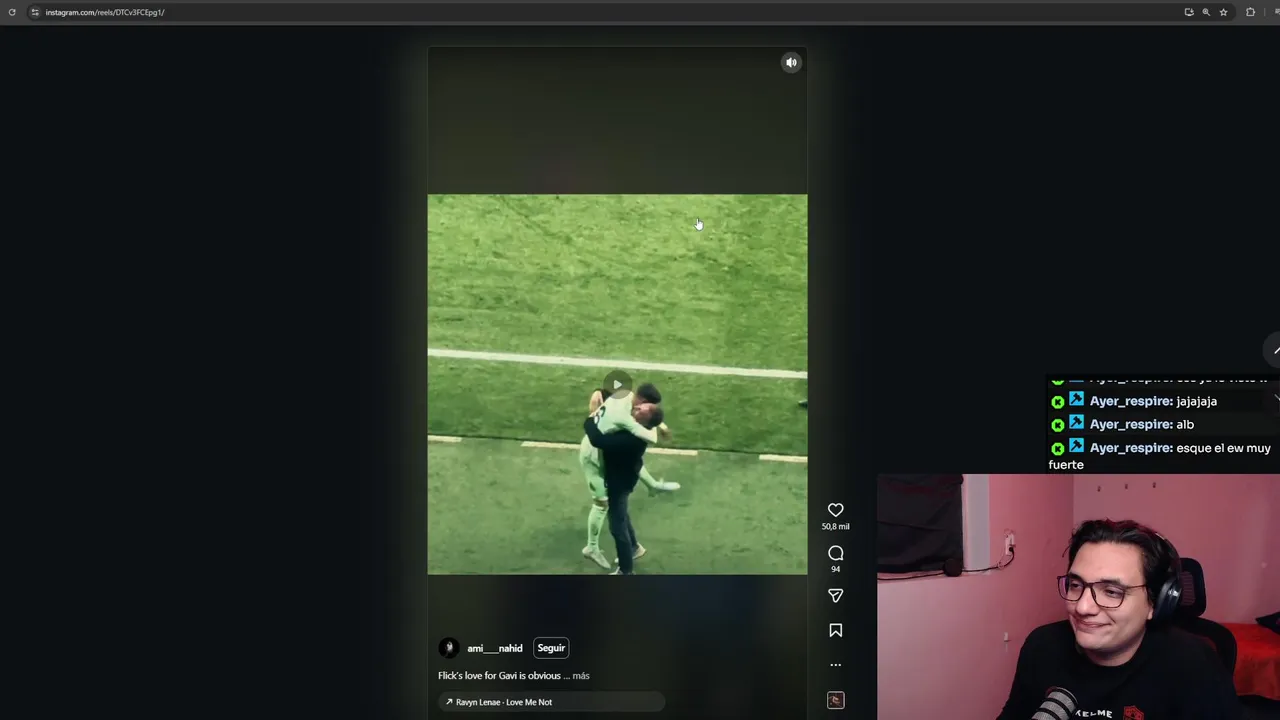Open the zoom magnifier icon in address bar
Screen dimensions: 1280x720
(x=1206, y=12)
